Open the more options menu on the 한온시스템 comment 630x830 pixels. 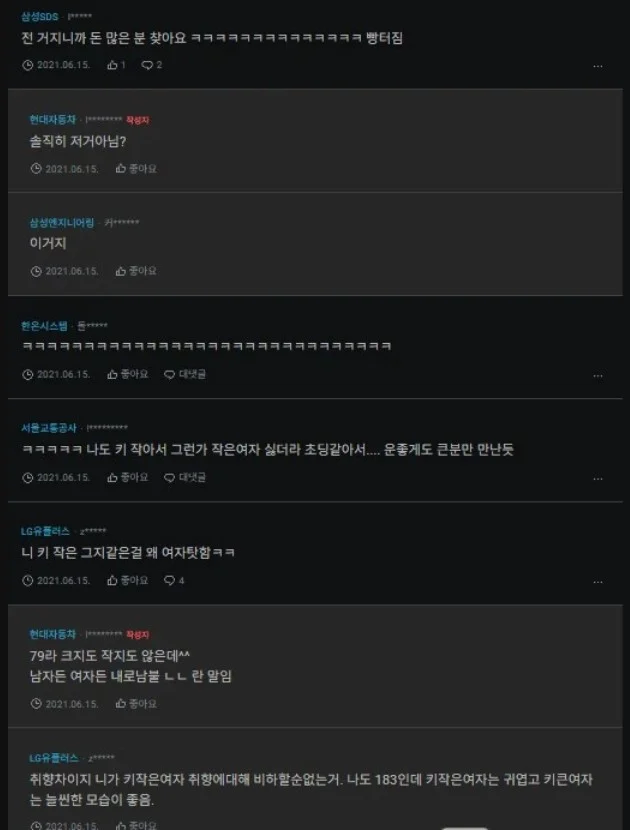click(598, 376)
